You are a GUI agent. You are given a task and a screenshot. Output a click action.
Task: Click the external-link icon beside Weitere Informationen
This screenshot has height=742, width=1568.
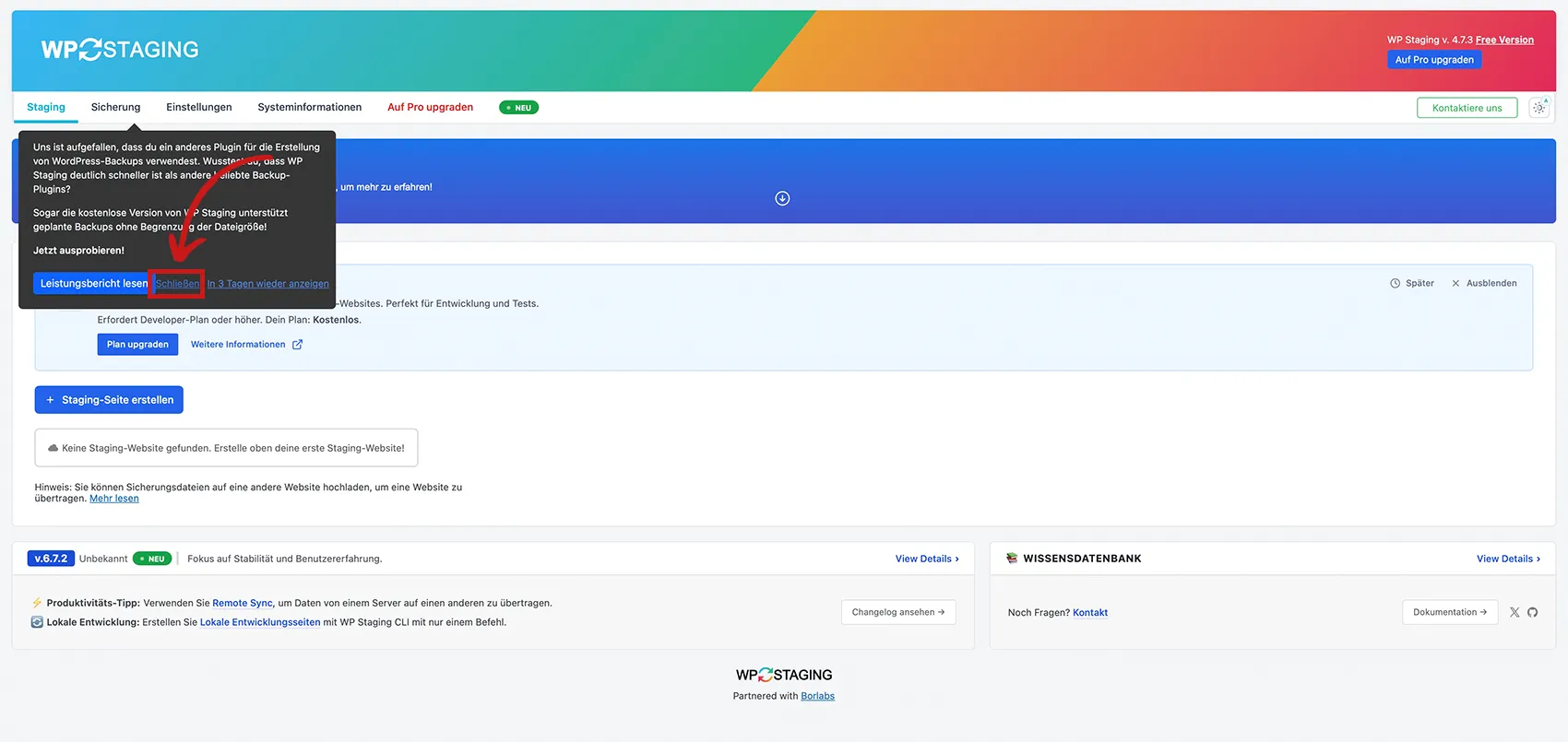[297, 345]
